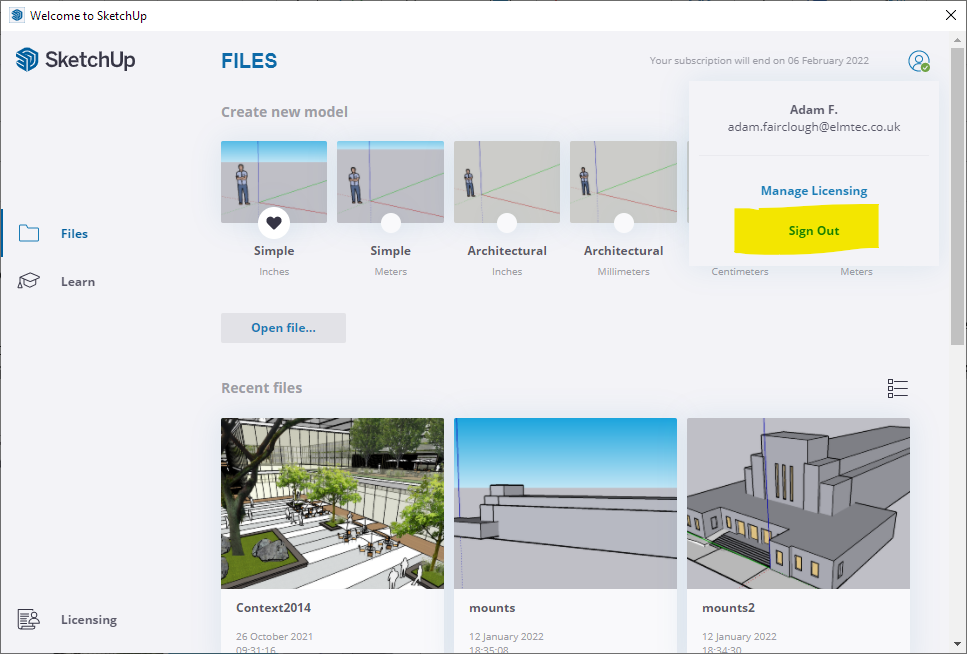The image size is (967, 654).
Task: Open the Learn section in sidebar
Action: 78,281
